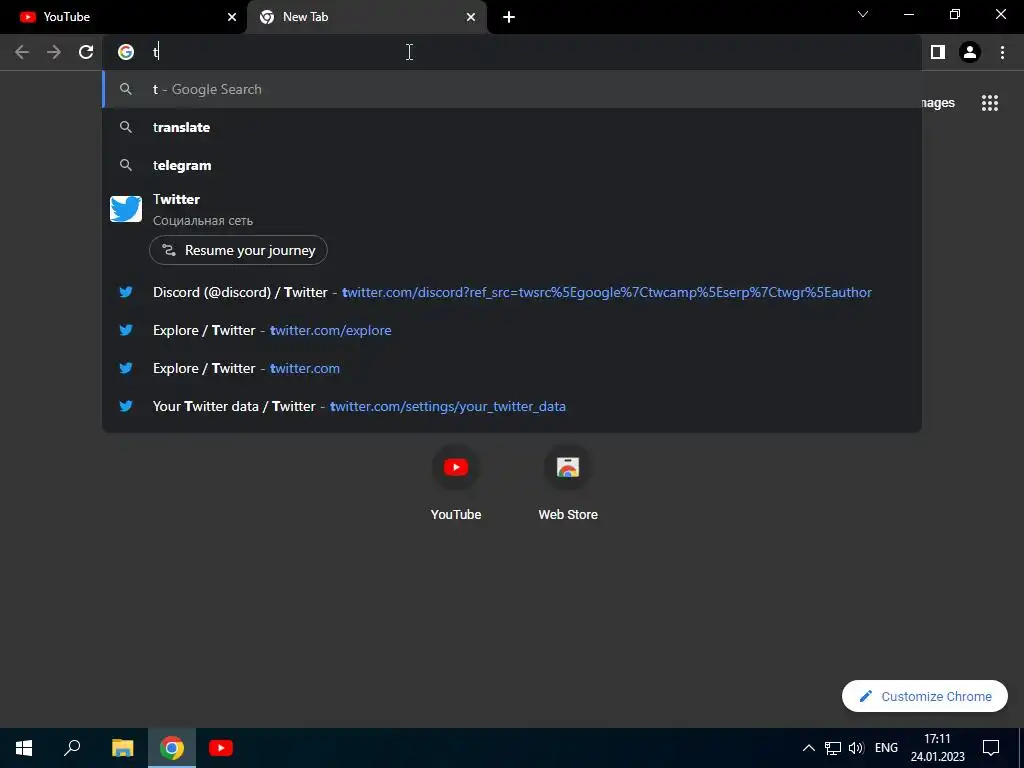The image size is (1024, 768).
Task: Open the tab search dropdown chevron
Action: [x=863, y=14]
